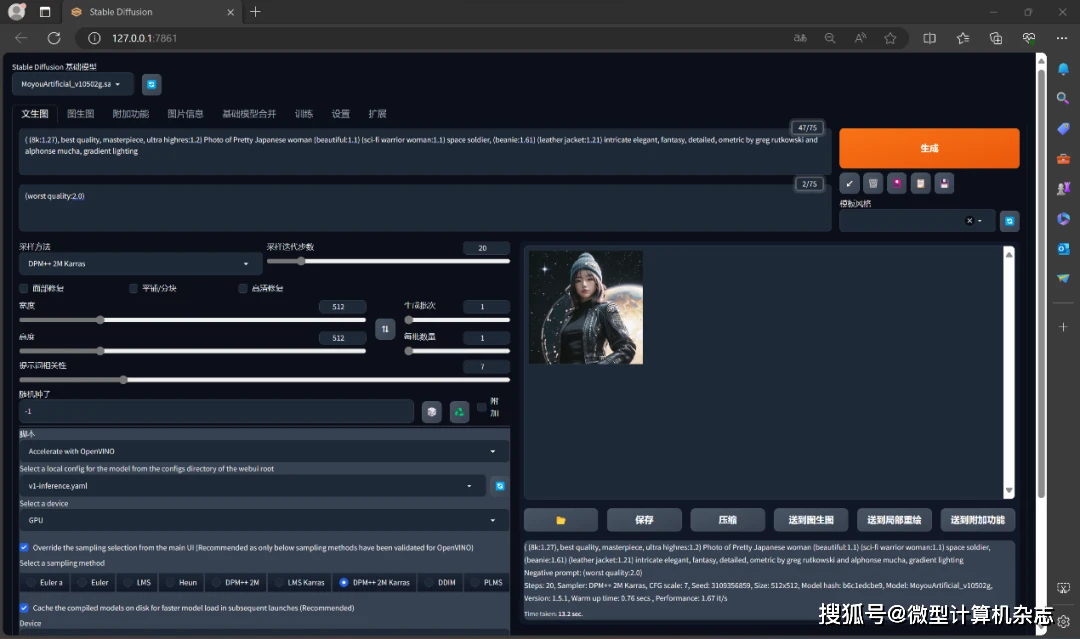Click the dice random seed icon

431,411
